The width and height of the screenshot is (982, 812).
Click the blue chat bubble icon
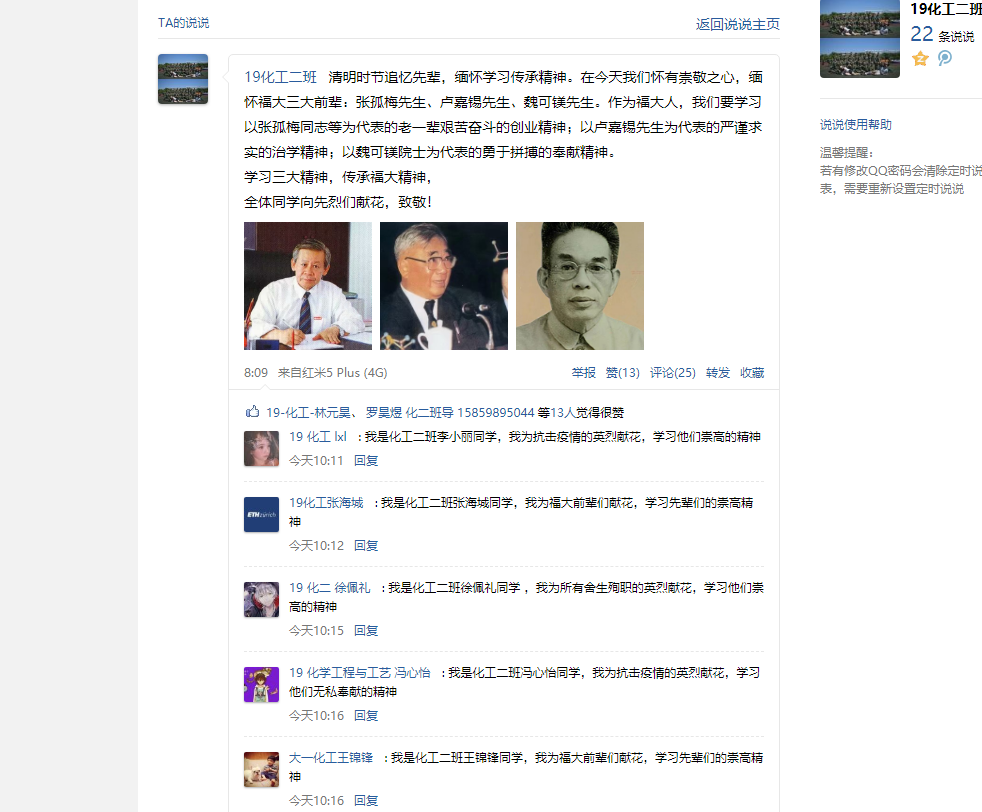tap(945, 58)
